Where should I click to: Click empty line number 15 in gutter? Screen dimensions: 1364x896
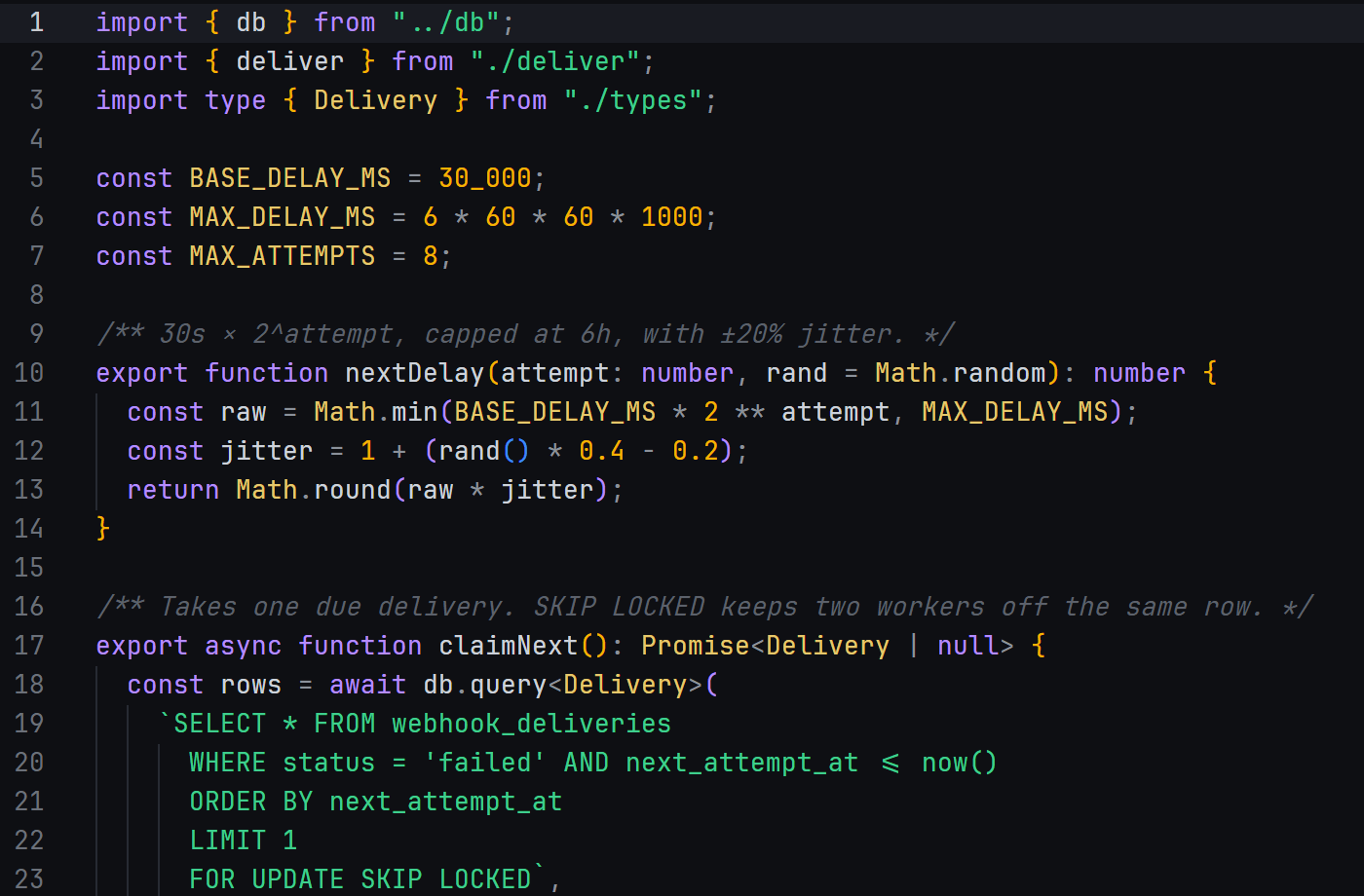(x=29, y=567)
